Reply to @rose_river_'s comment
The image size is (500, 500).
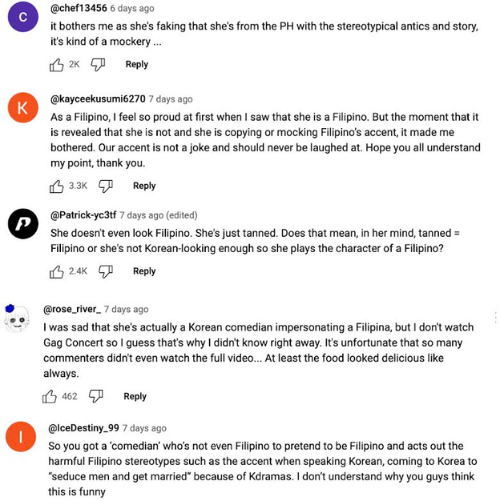135,396
